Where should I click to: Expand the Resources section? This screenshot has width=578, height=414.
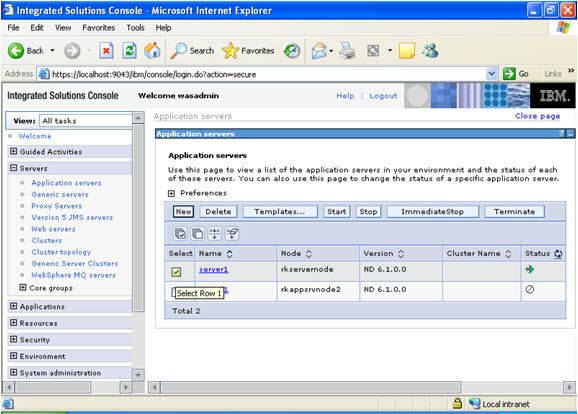(14, 323)
